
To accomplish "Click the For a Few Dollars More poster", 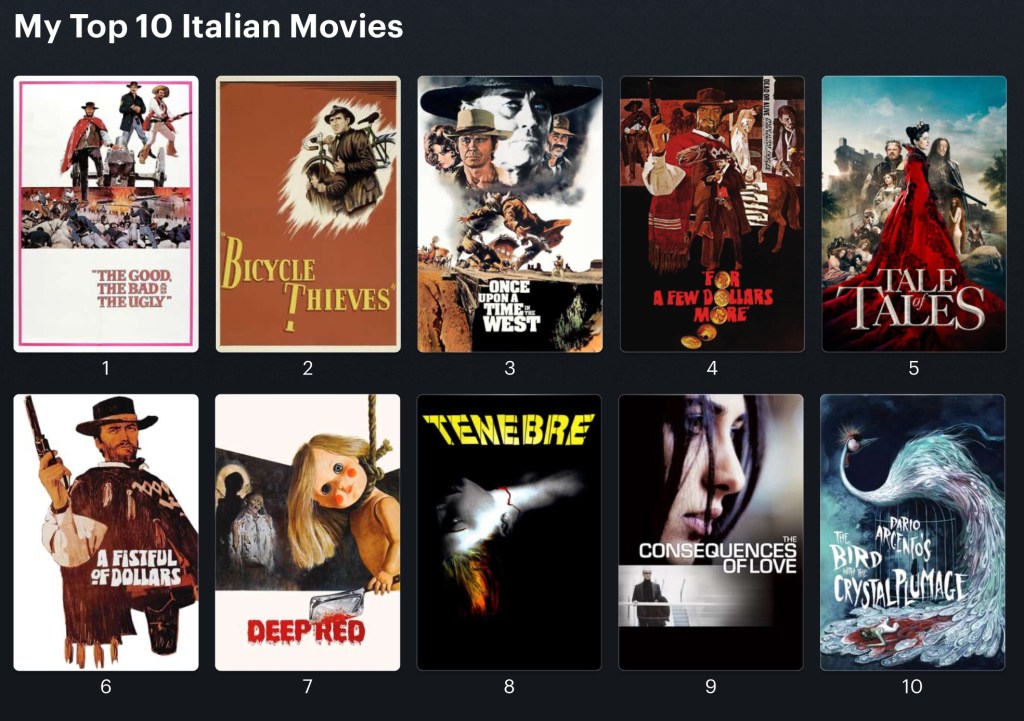I will tap(712, 214).
